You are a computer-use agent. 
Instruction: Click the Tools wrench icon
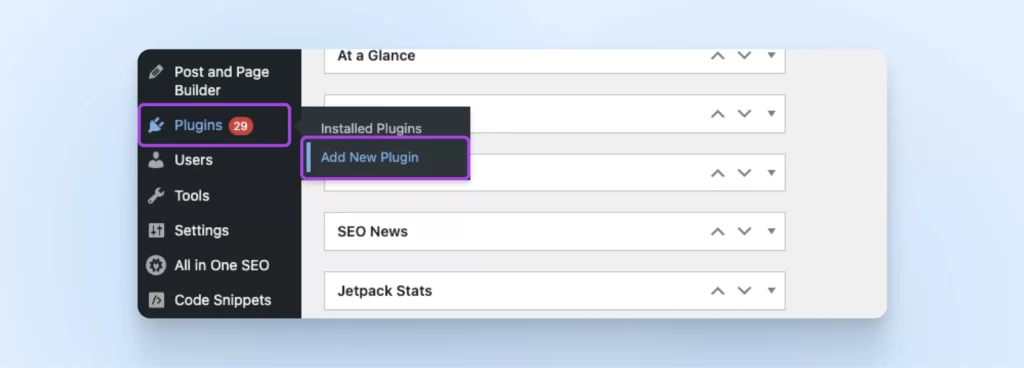click(x=155, y=195)
